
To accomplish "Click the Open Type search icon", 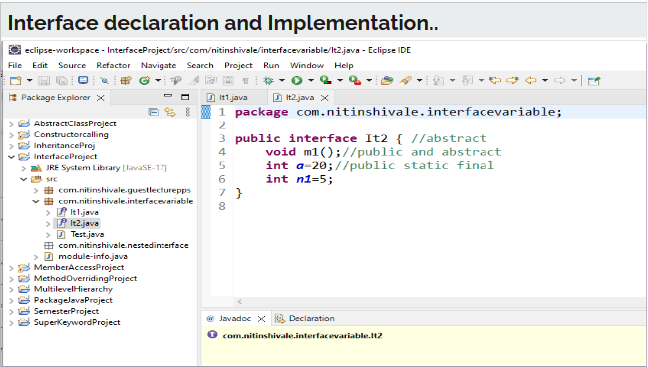I will pyautogui.click(x=176, y=81).
